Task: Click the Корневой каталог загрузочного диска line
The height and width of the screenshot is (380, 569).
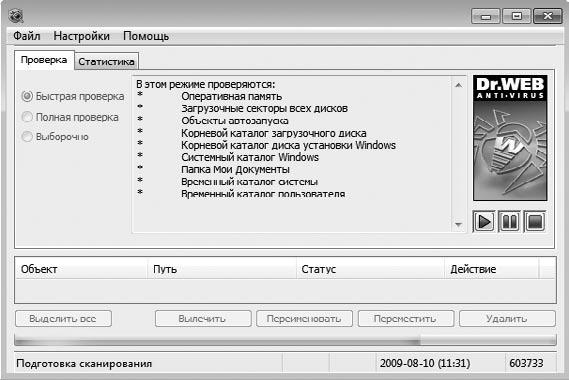Action: click(274, 133)
